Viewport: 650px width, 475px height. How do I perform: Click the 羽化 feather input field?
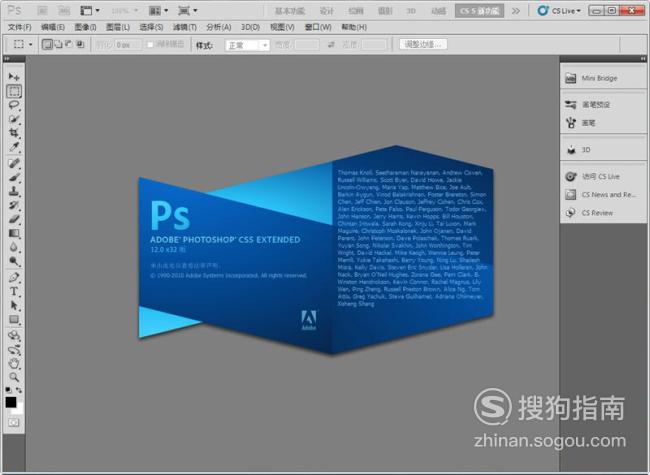(x=128, y=44)
